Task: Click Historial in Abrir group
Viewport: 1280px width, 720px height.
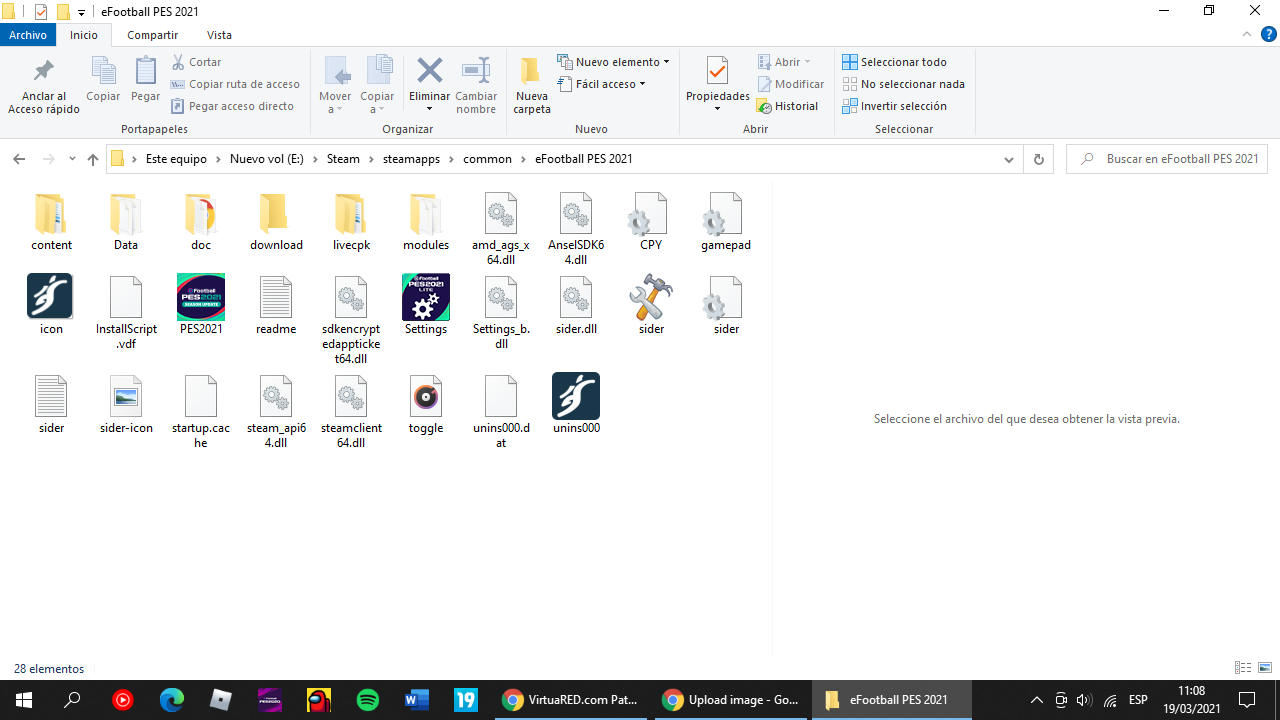Action: point(787,106)
